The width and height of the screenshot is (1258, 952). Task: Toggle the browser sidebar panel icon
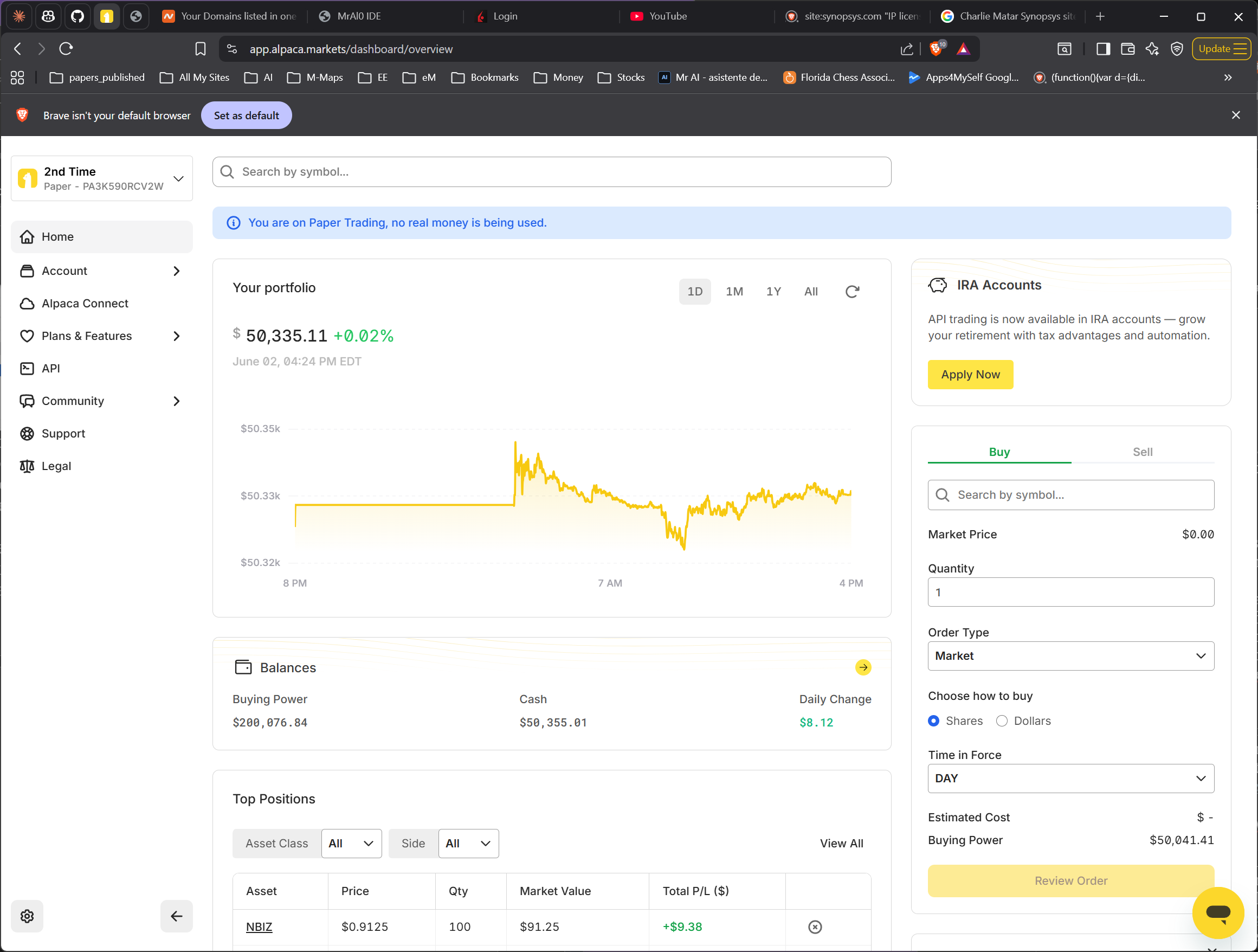click(x=1103, y=49)
